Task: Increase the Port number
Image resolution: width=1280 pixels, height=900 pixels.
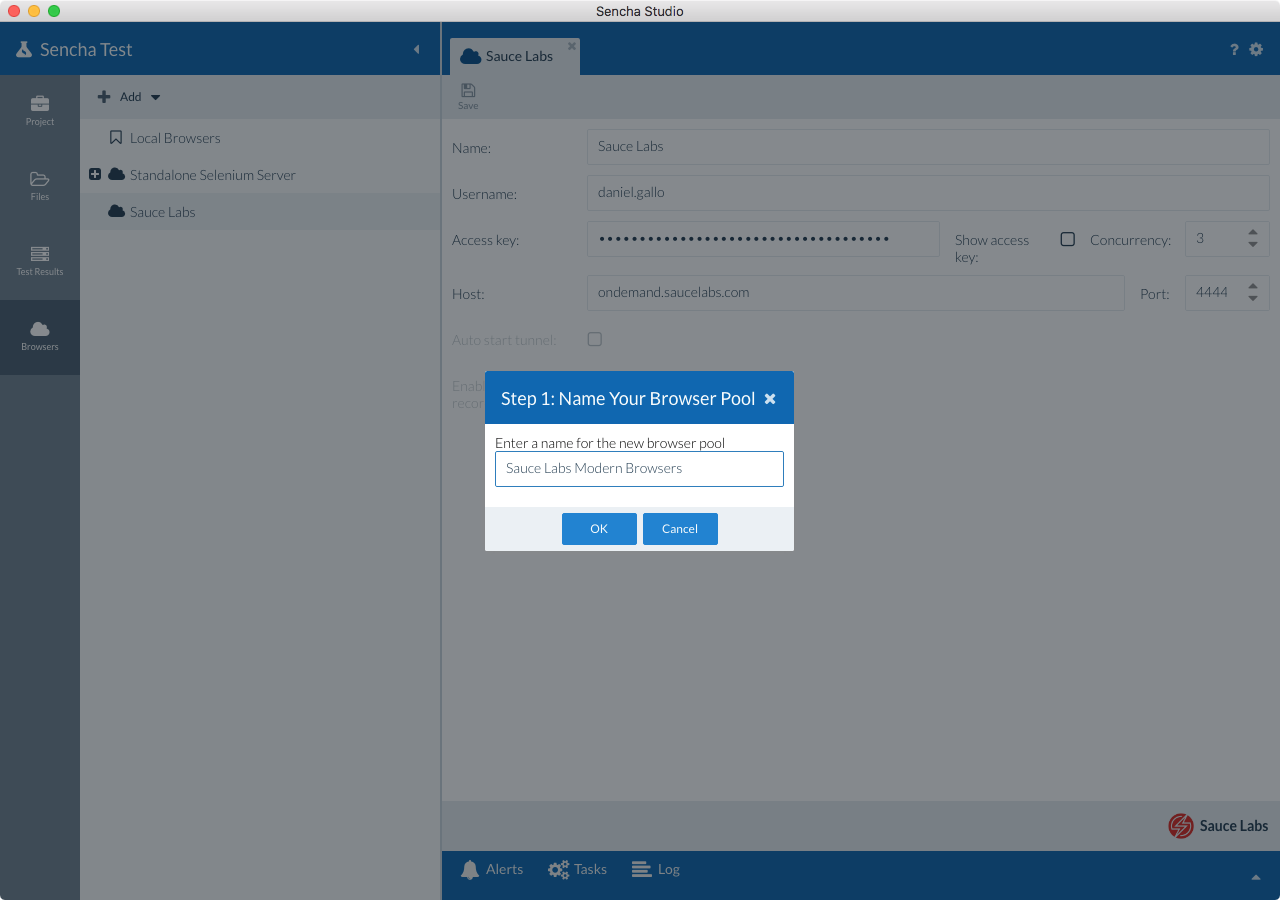Action: (x=1253, y=287)
